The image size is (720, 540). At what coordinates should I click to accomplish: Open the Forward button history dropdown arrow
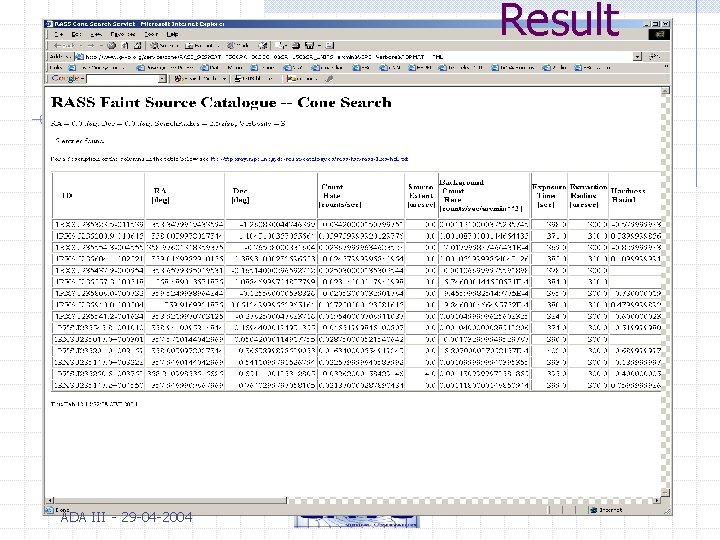(x=101, y=45)
